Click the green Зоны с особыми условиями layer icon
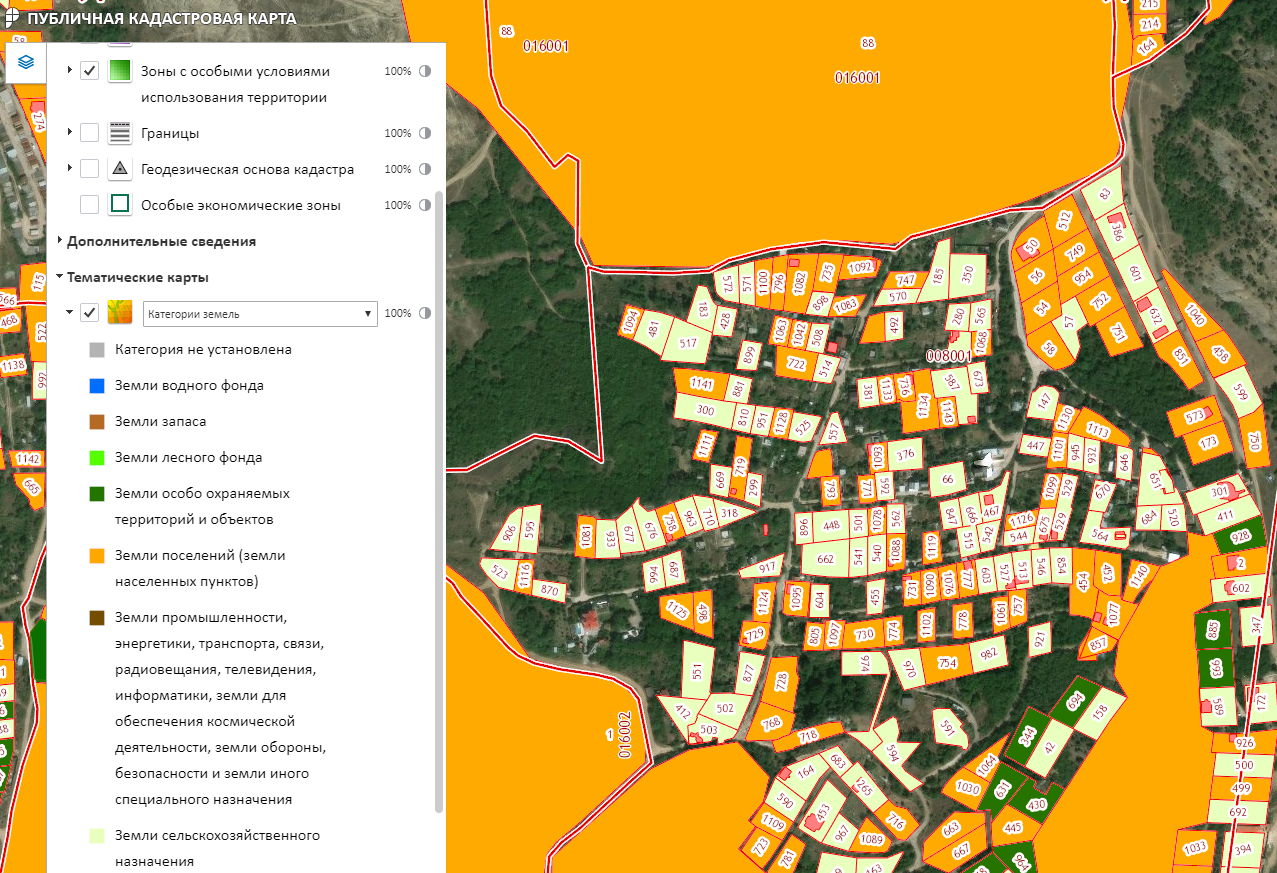 pyautogui.click(x=120, y=72)
